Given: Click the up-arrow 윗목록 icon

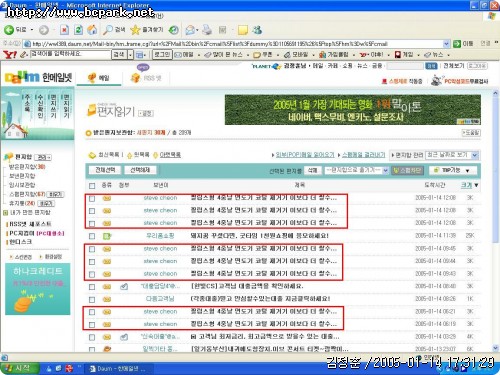Looking at the screenshot, I should [x=129, y=155].
